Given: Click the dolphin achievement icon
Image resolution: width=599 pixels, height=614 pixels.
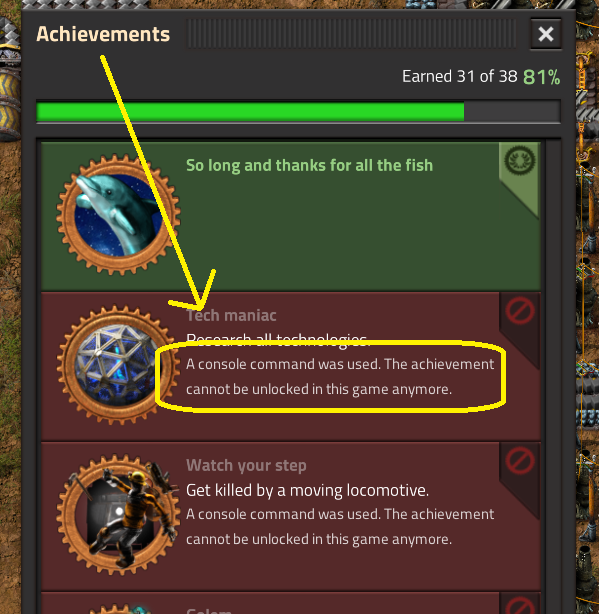Looking at the screenshot, I should (x=118, y=215).
